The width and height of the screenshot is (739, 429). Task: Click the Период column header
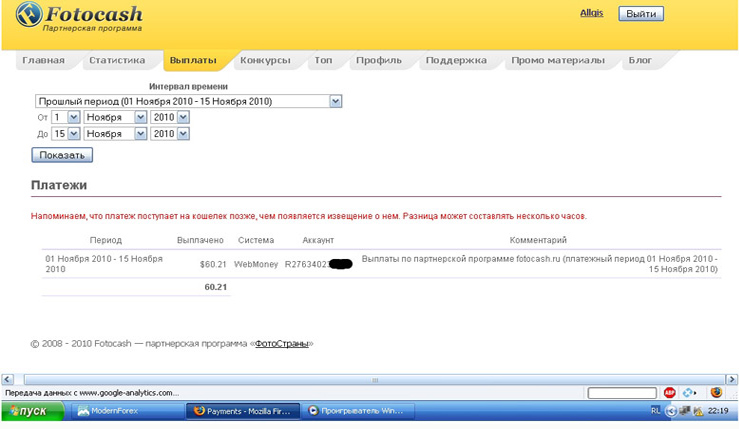click(106, 240)
